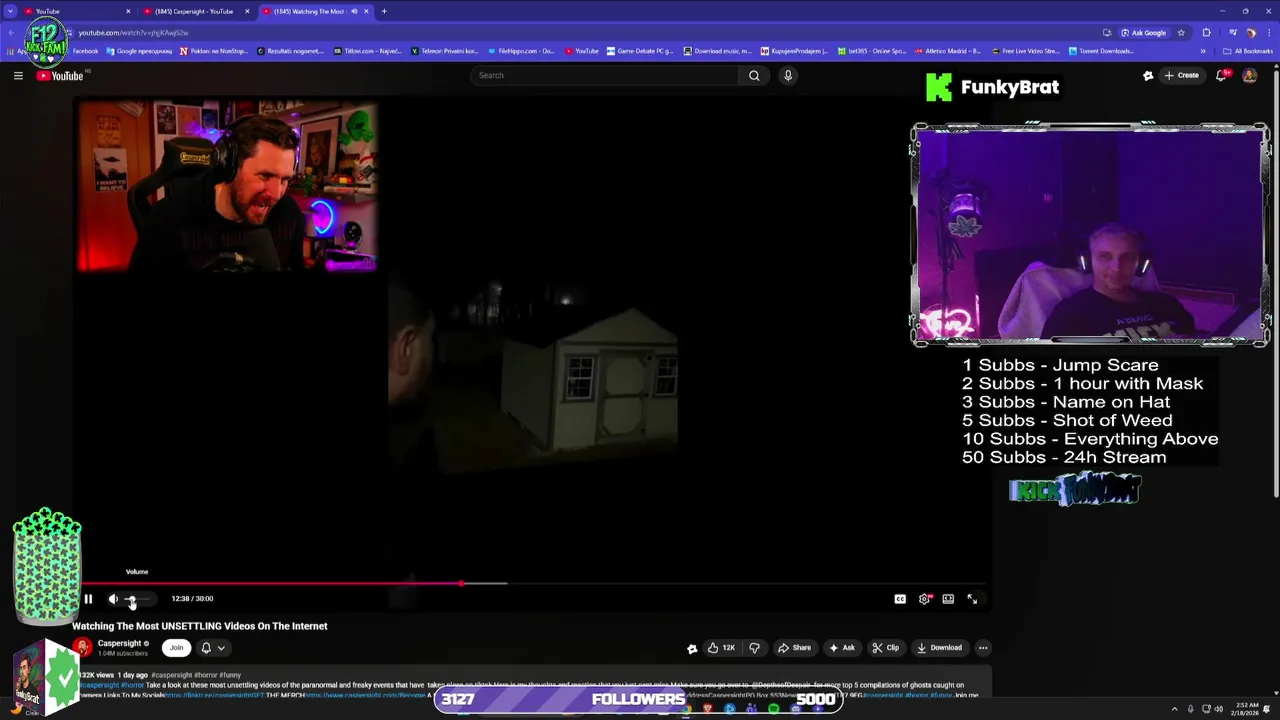
Task: Open the Caspersight channel name link
Action: coord(119,643)
